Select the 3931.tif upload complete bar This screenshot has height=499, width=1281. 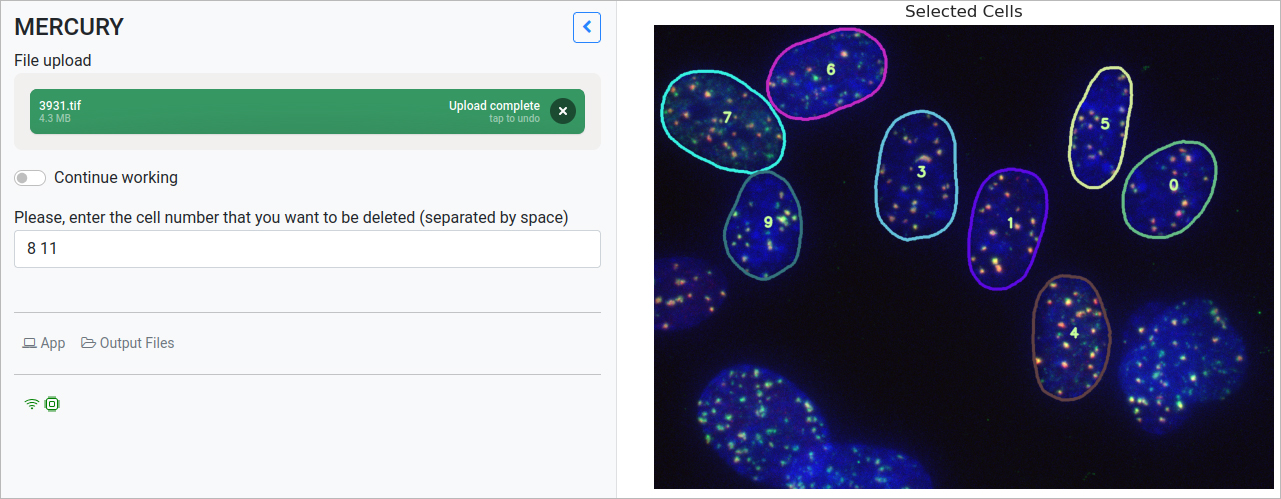click(250, 111)
